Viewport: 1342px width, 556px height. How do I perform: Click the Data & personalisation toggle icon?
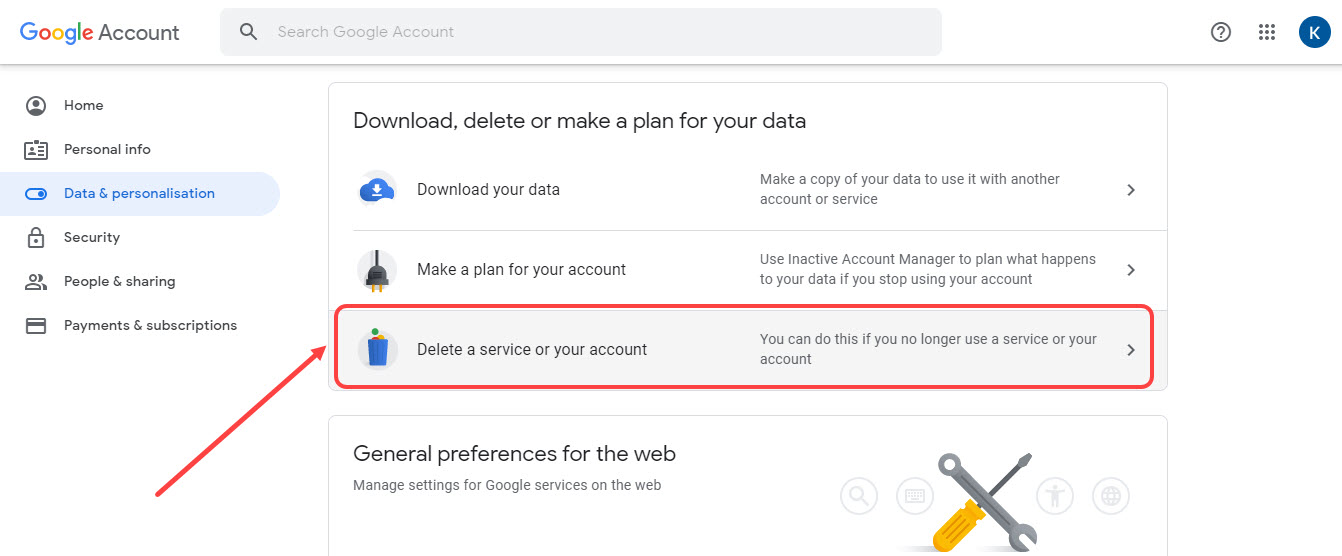coord(36,194)
